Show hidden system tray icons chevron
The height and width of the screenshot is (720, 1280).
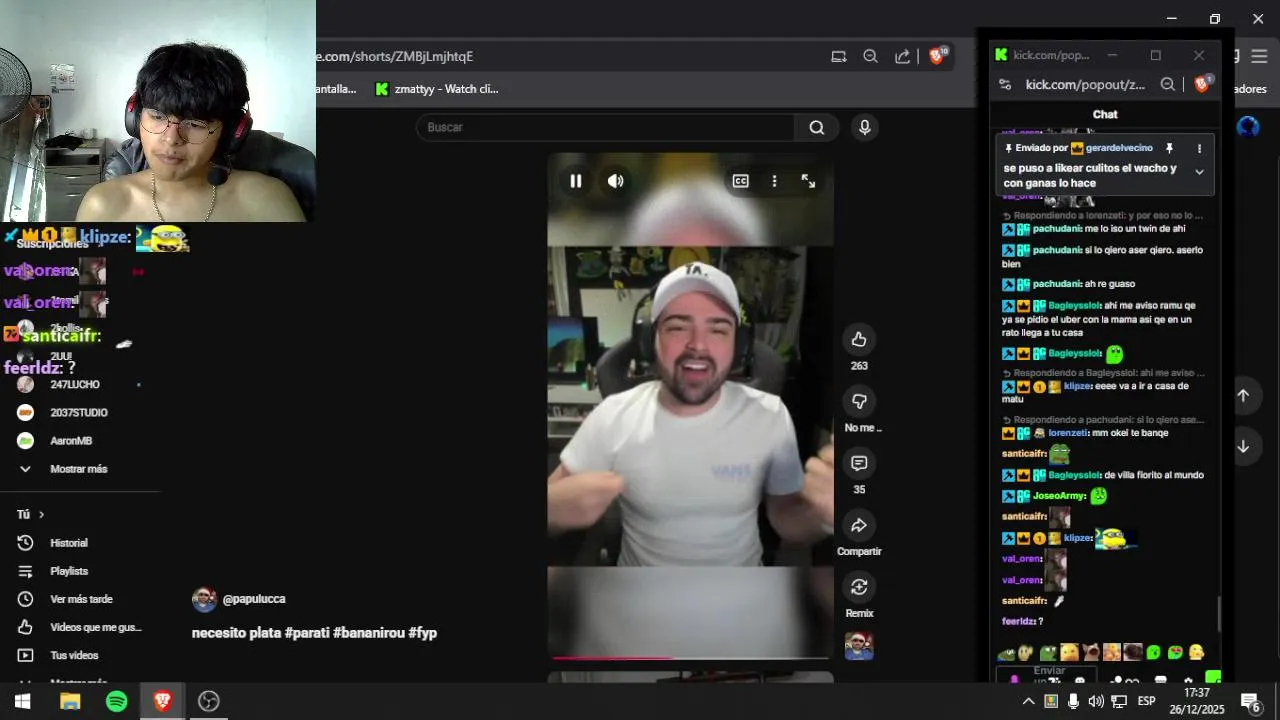click(x=1028, y=701)
